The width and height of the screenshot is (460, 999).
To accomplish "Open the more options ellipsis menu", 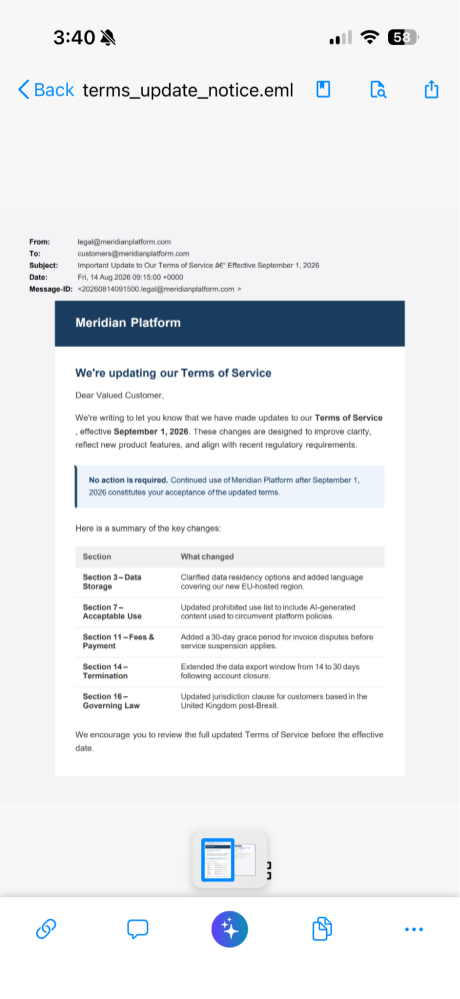I will pos(414,930).
